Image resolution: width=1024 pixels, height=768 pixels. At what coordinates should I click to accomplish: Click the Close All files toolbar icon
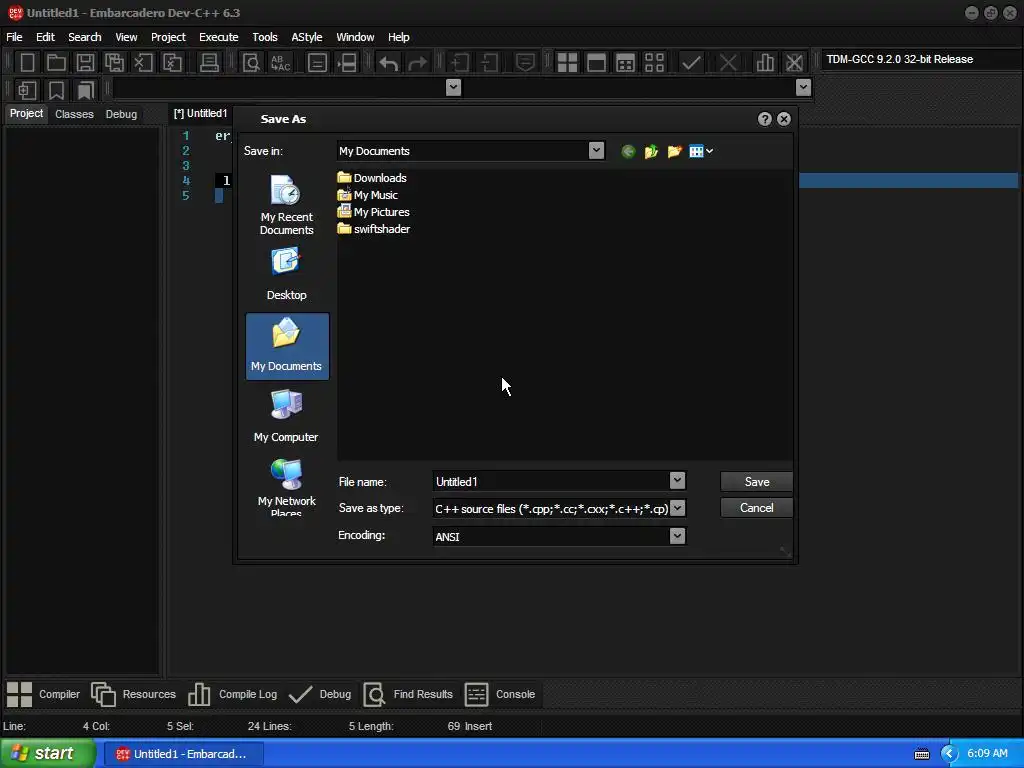tap(172, 63)
